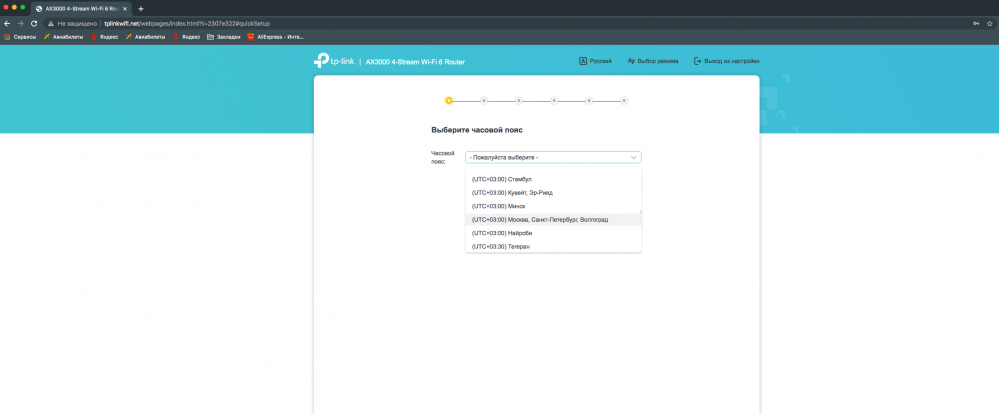This screenshot has width=999, height=414.
Task: Click Выбор режима mode selection link
Action: tap(652, 61)
